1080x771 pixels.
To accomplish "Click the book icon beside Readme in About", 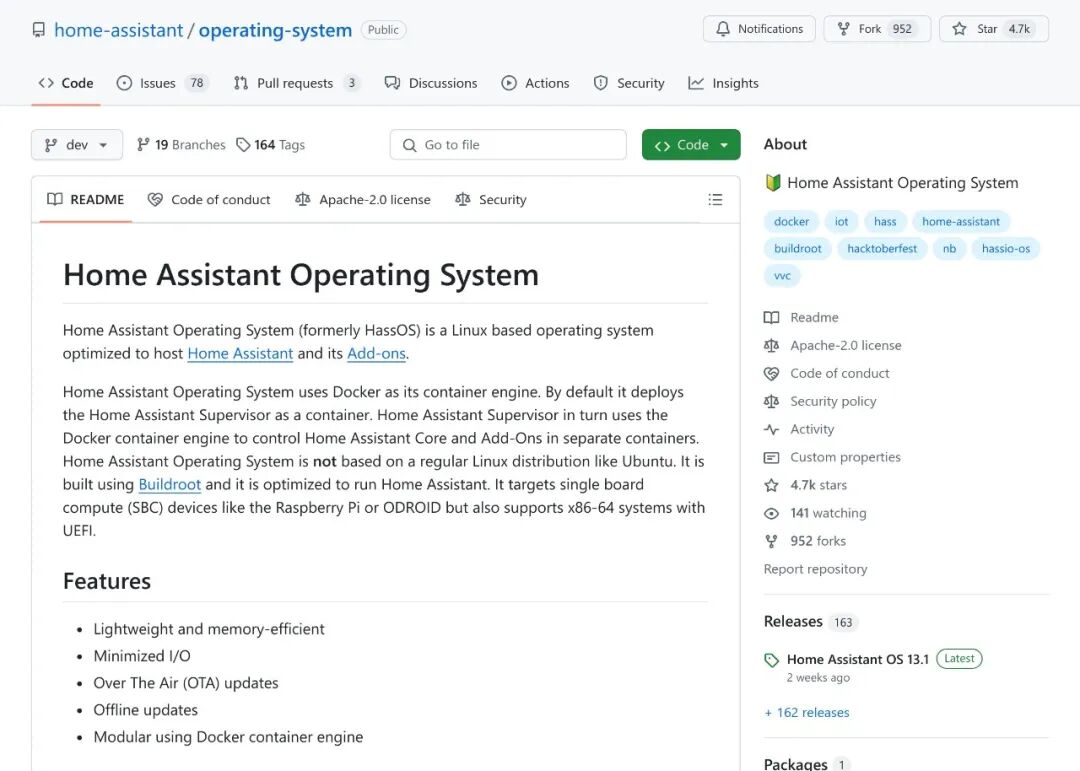I will click(771, 318).
